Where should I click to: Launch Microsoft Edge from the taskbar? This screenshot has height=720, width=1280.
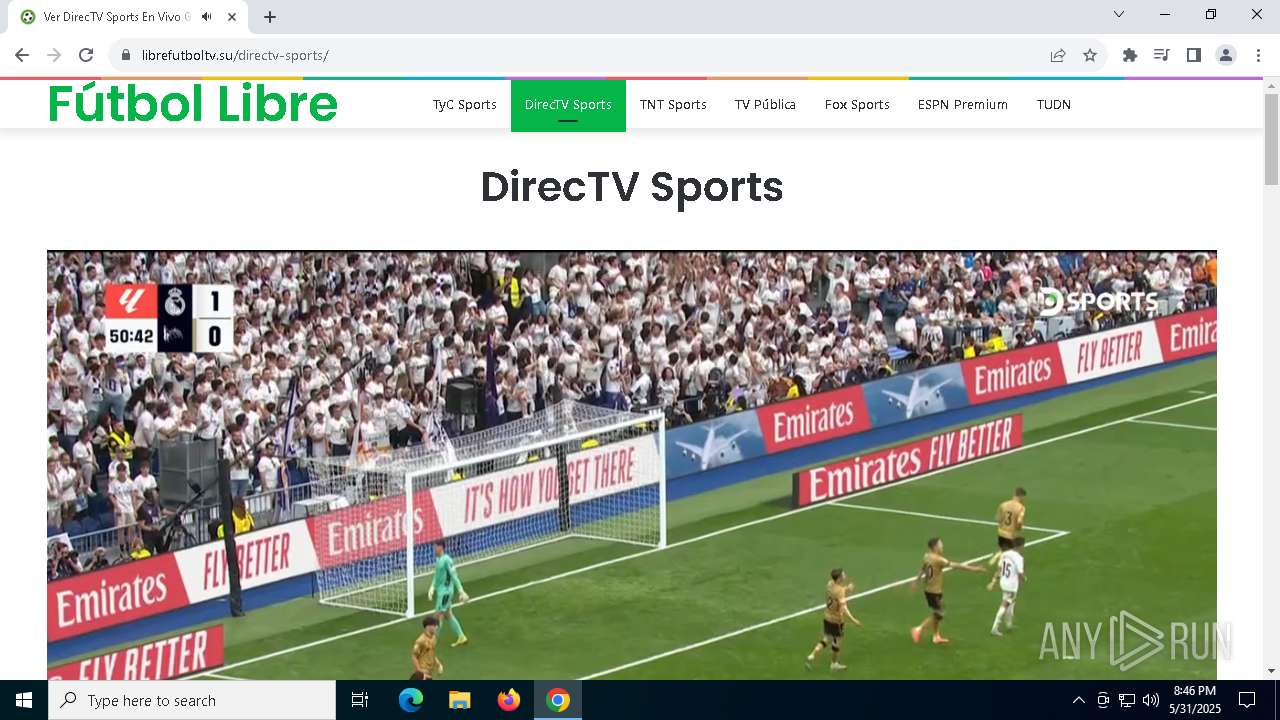pyautogui.click(x=411, y=700)
